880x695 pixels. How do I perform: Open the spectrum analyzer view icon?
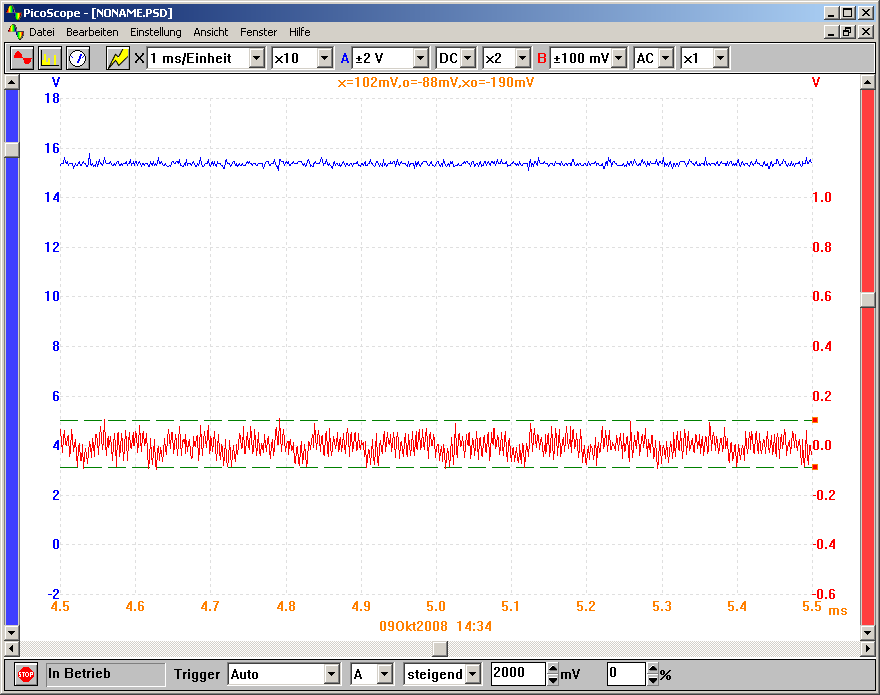[50, 58]
